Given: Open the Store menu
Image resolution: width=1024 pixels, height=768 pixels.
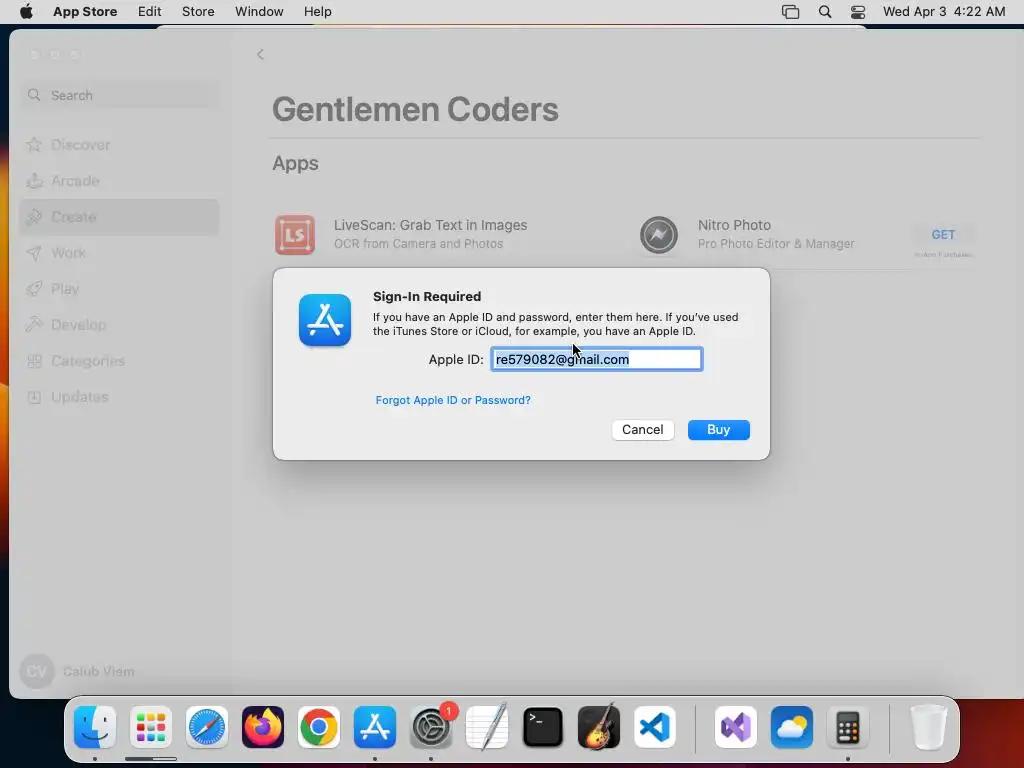Looking at the screenshot, I should pos(198,12).
